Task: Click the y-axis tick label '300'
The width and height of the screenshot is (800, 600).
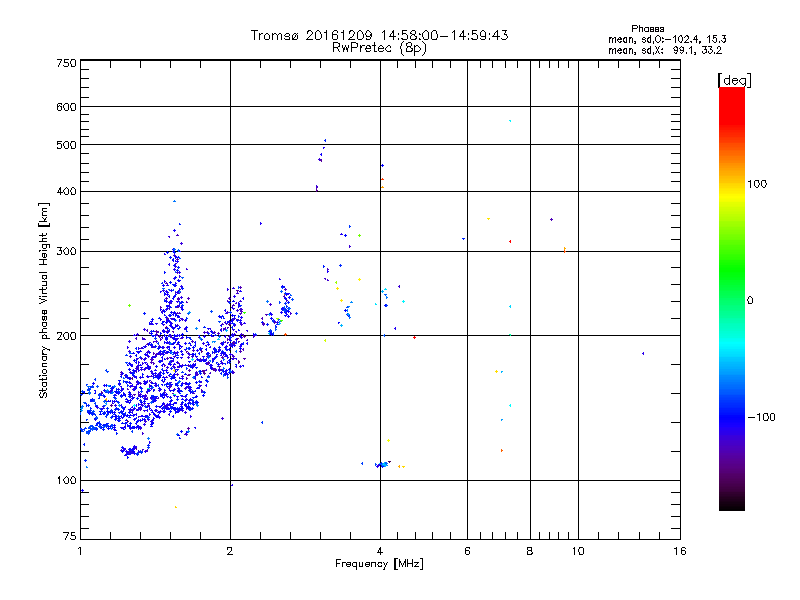Action: click(67, 251)
